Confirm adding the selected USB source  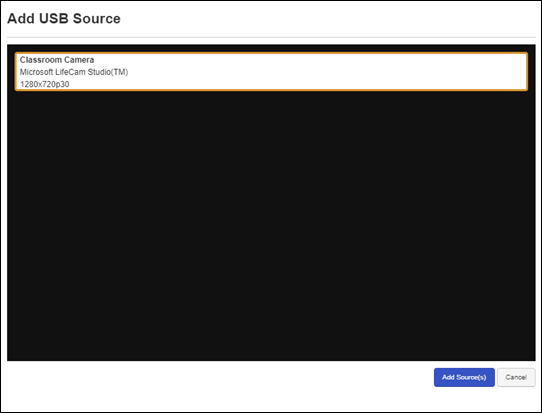pos(464,377)
